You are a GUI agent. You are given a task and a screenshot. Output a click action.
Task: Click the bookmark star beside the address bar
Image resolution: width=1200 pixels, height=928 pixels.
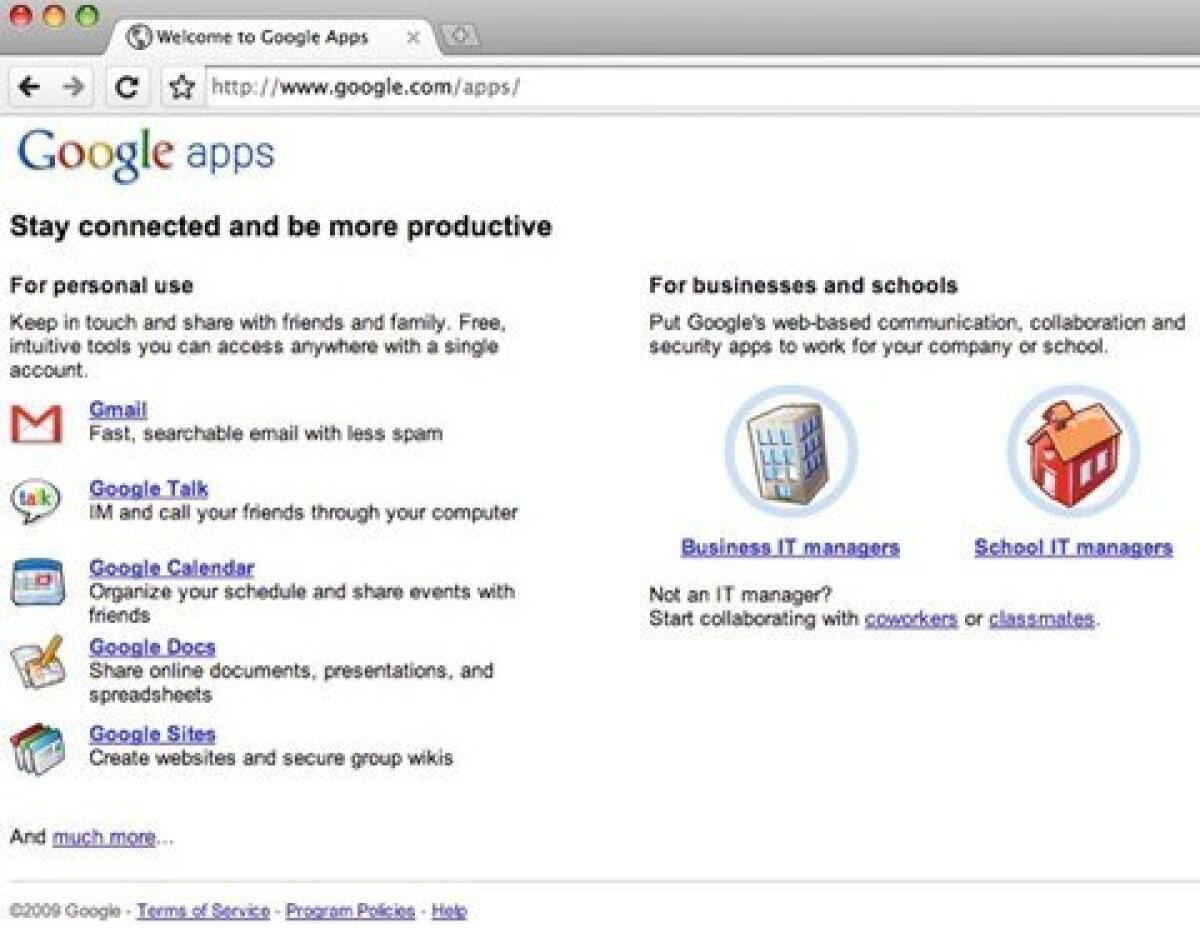tap(181, 88)
